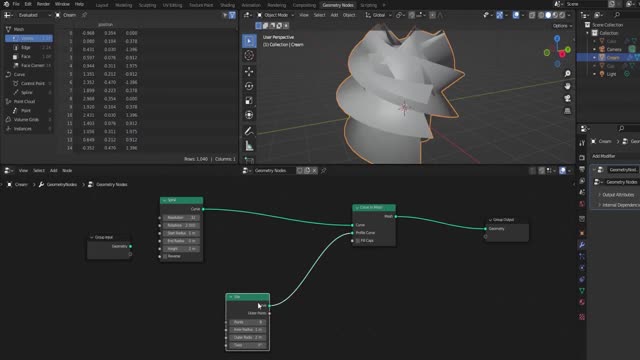Open the Object Mode dropdown
Viewport: 640px width, 360px height.
276,15
